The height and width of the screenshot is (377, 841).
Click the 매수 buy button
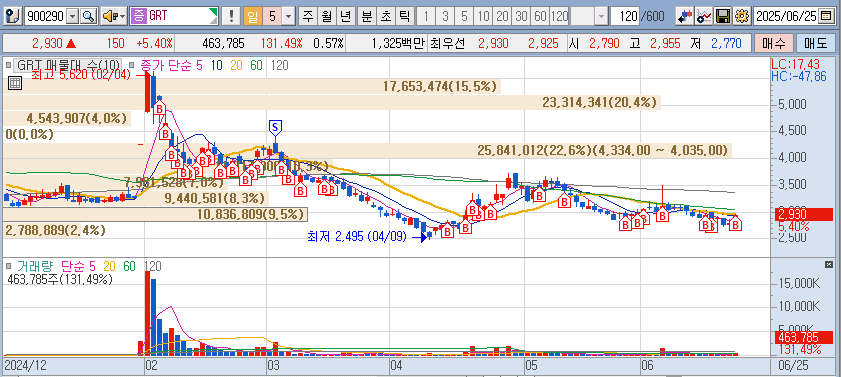pyautogui.click(x=773, y=43)
